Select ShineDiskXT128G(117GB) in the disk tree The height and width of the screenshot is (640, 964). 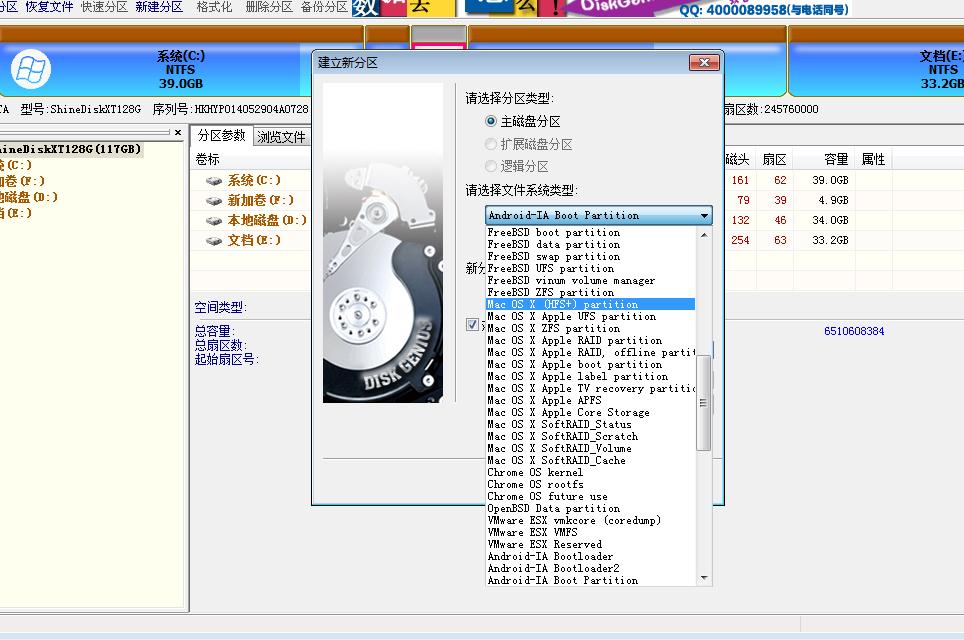70,150
